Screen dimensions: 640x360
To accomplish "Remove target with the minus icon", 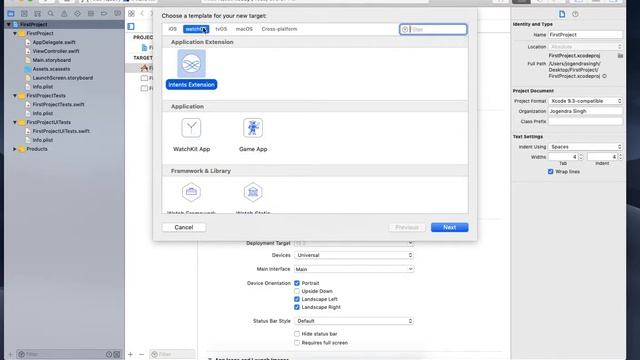I will tap(141, 354).
